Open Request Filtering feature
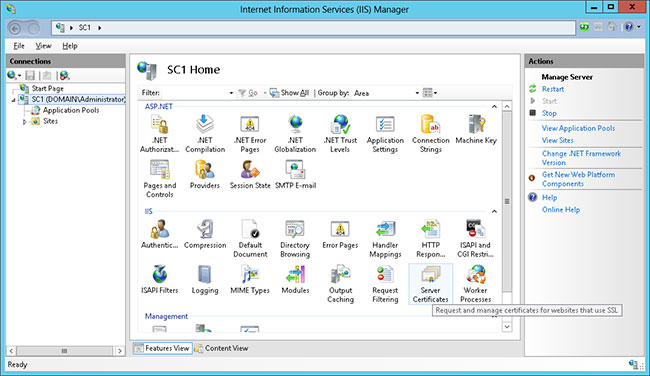 click(x=385, y=284)
